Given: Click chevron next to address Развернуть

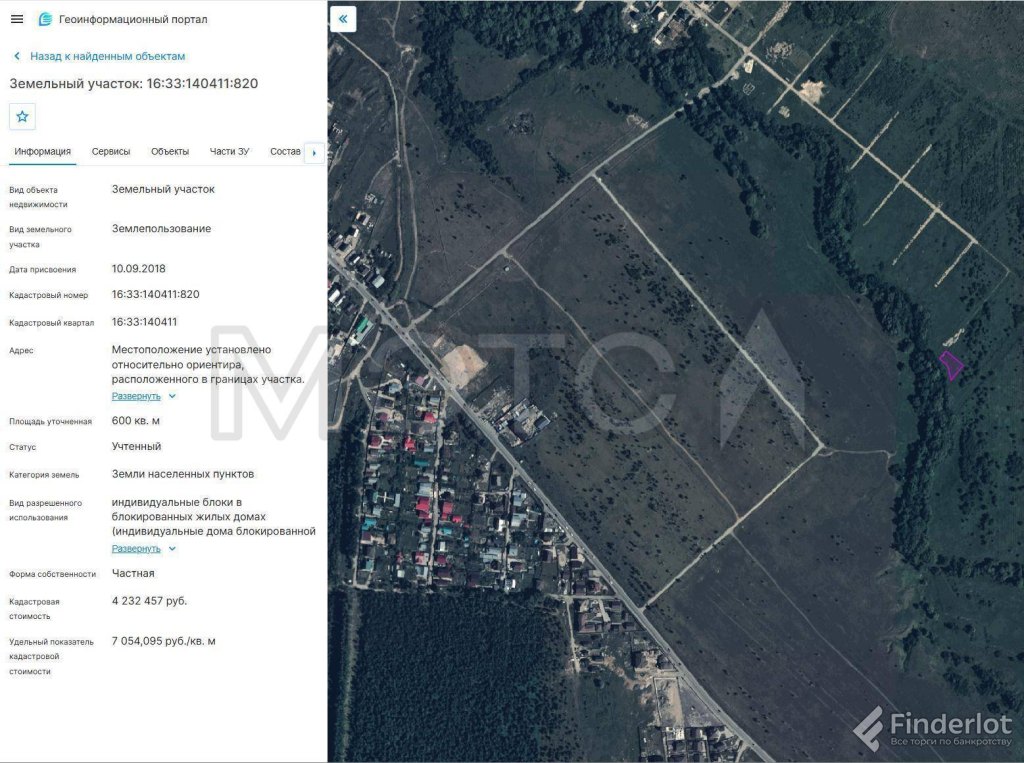Looking at the screenshot, I should [x=172, y=396].
